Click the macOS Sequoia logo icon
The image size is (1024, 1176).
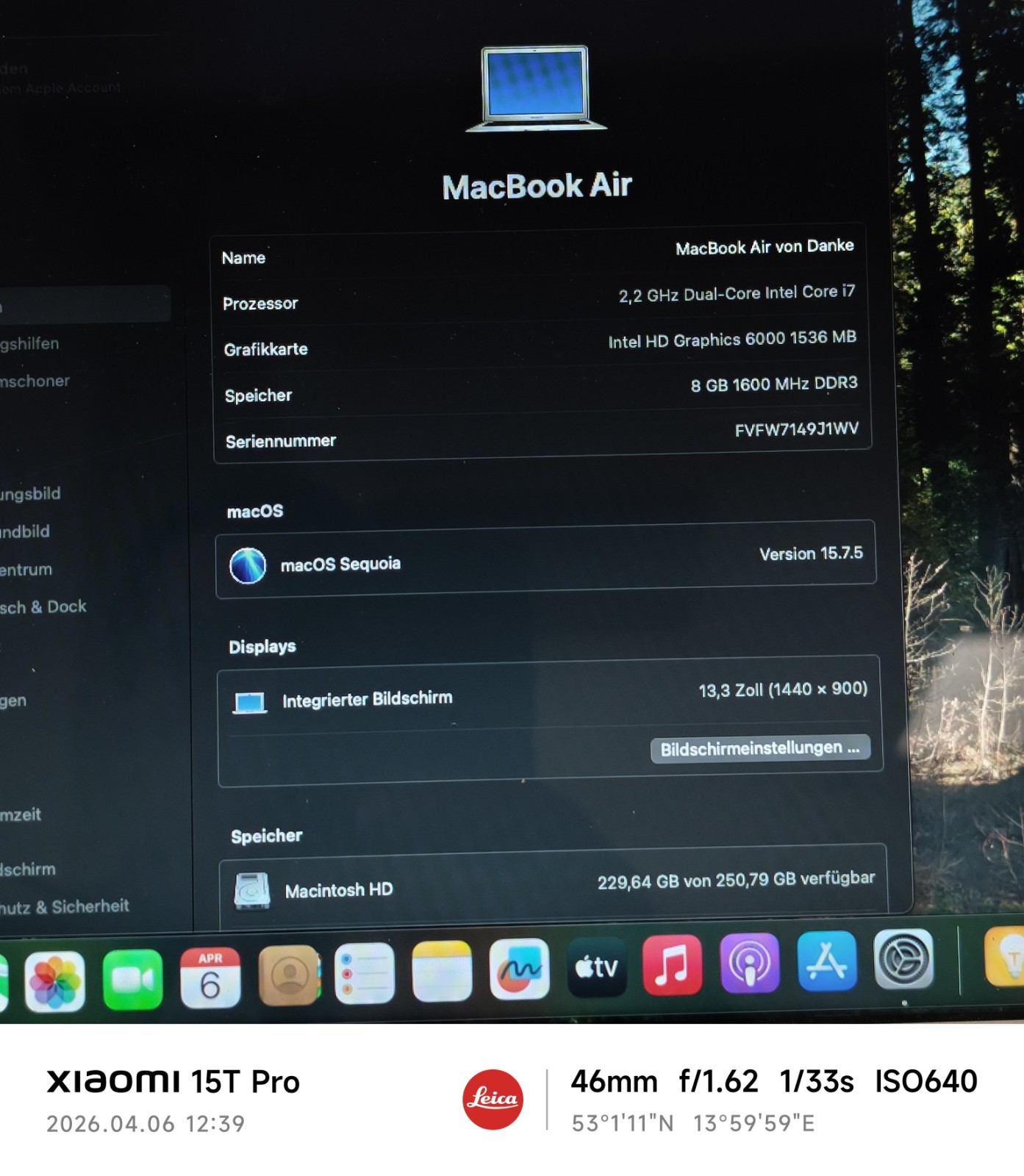tap(248, 566)
